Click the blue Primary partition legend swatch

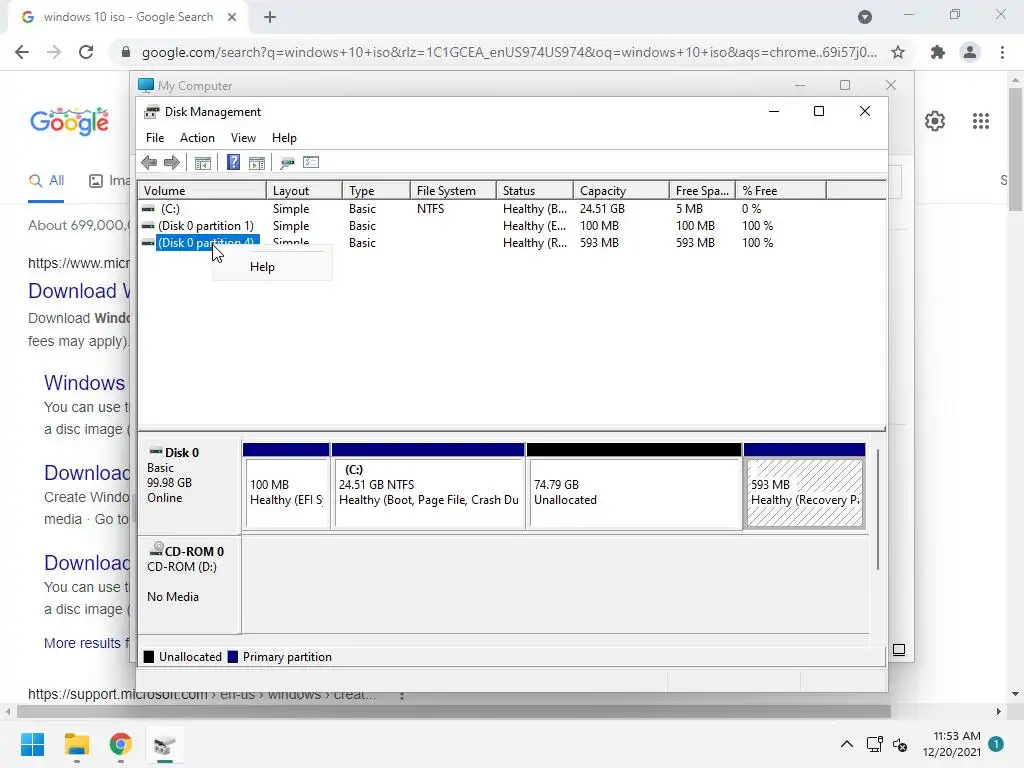(x=232, y=657)
